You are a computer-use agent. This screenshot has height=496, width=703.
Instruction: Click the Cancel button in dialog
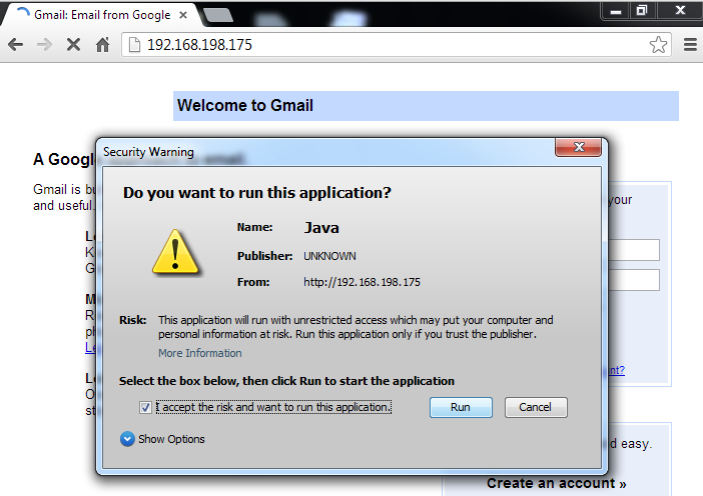[x=536, y=407]
